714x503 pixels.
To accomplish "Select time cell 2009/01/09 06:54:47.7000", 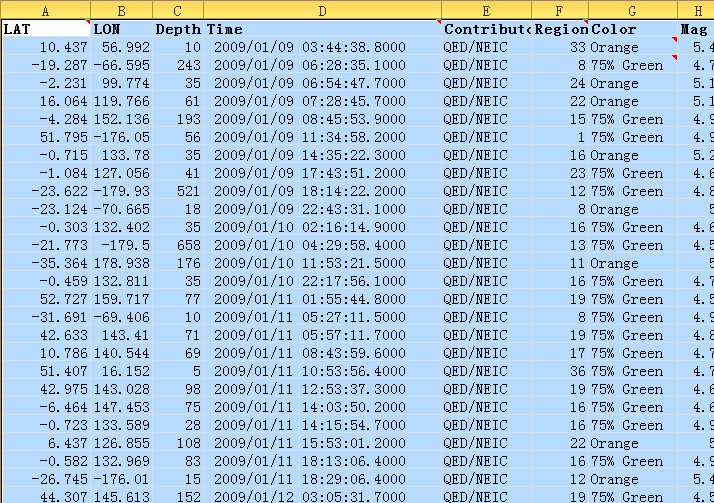I will (x=322, y=83).
